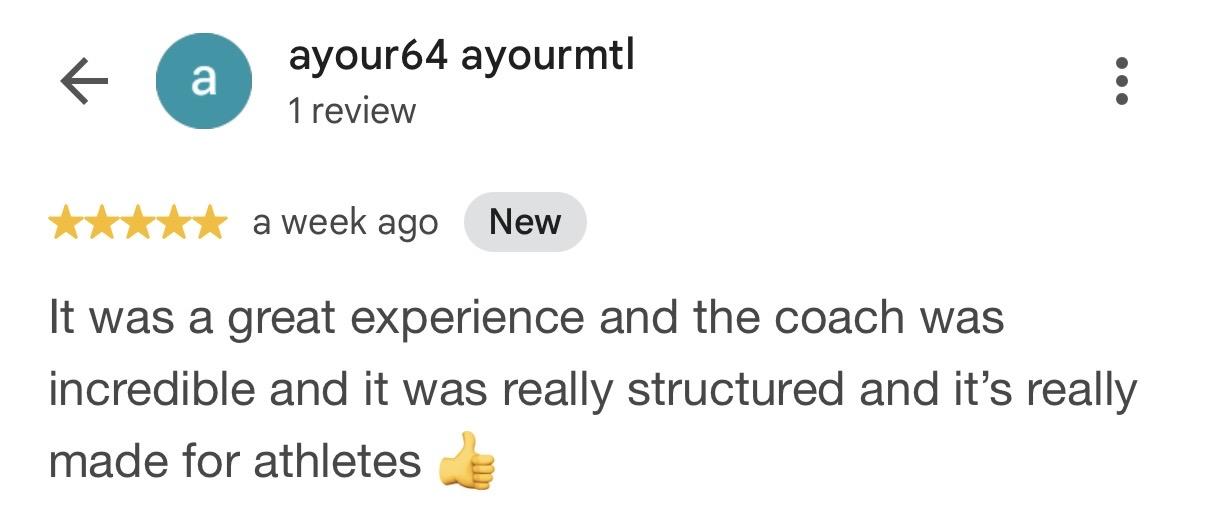Click the thumbs-up emoji in the review
Screen dimensions: 1206x524
467,462
